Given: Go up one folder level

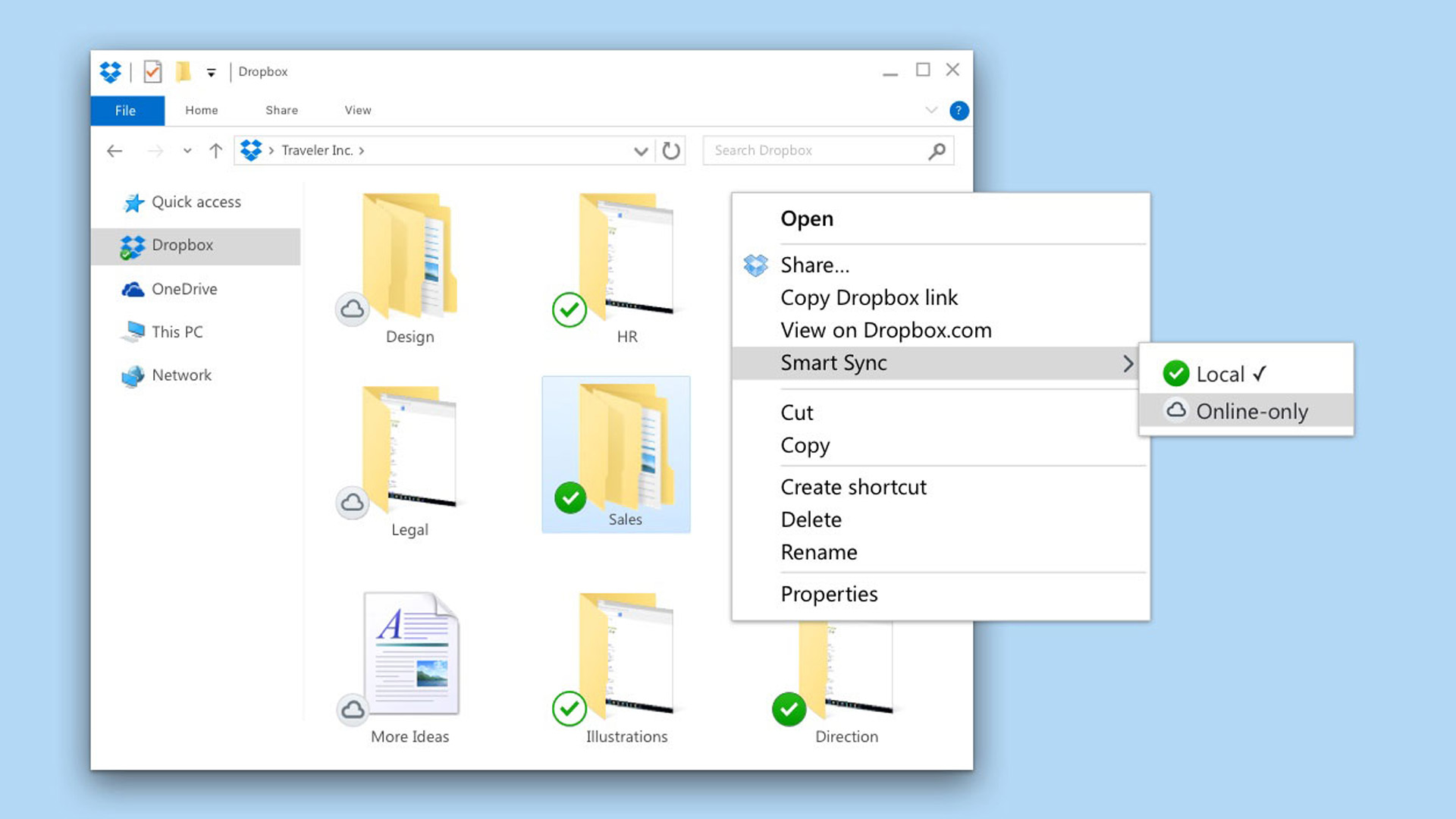Looking at the screenshot, I should point(216,151).
